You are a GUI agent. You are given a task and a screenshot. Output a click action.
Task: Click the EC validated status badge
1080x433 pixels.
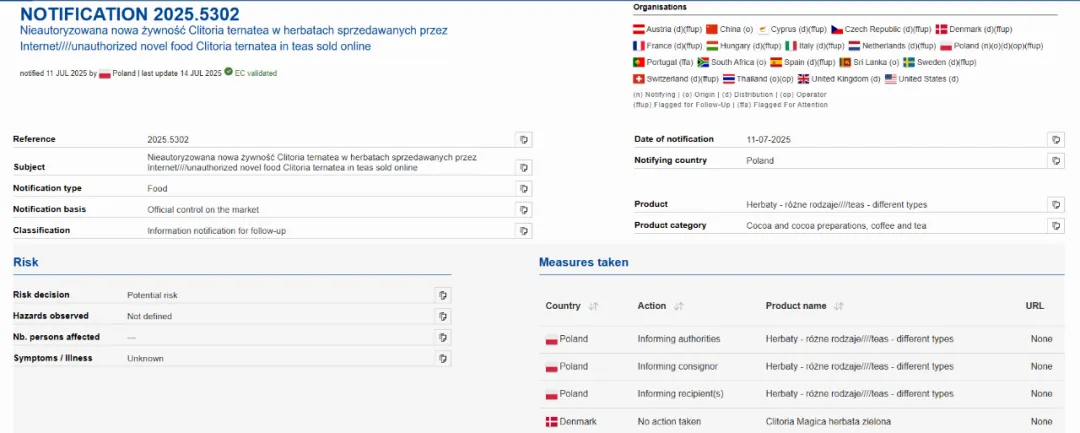point(252,73)
